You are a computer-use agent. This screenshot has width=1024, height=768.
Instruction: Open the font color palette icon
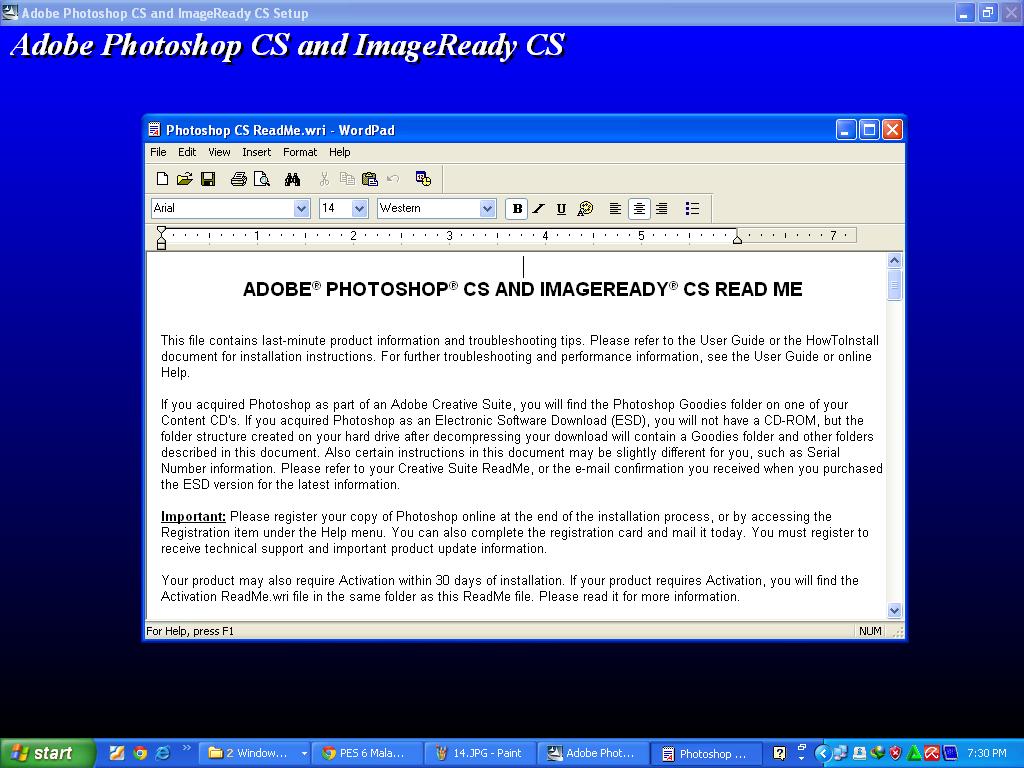585,208
